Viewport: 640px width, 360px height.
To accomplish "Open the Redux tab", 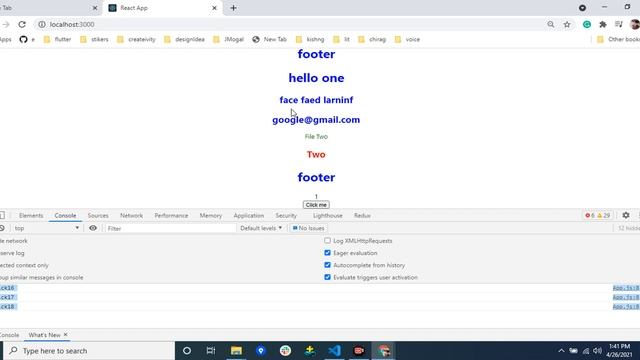I will tap(362, 216).
